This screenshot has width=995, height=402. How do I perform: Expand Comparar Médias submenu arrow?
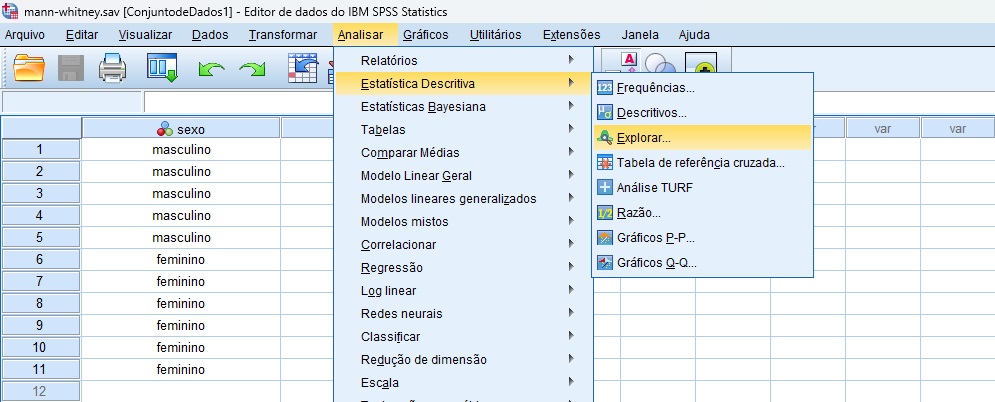(x=571, y=152)
